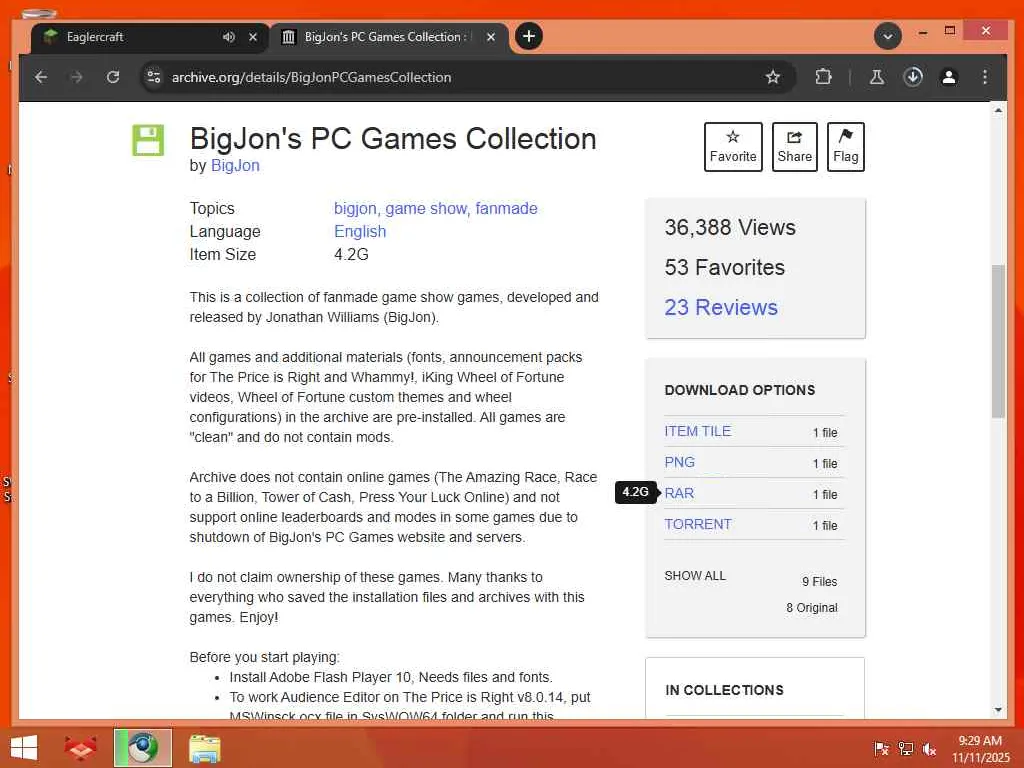This screenshot has height=768, width=1024.
Task: Close the Eaglercraft tab
Action: pos(253,37)
